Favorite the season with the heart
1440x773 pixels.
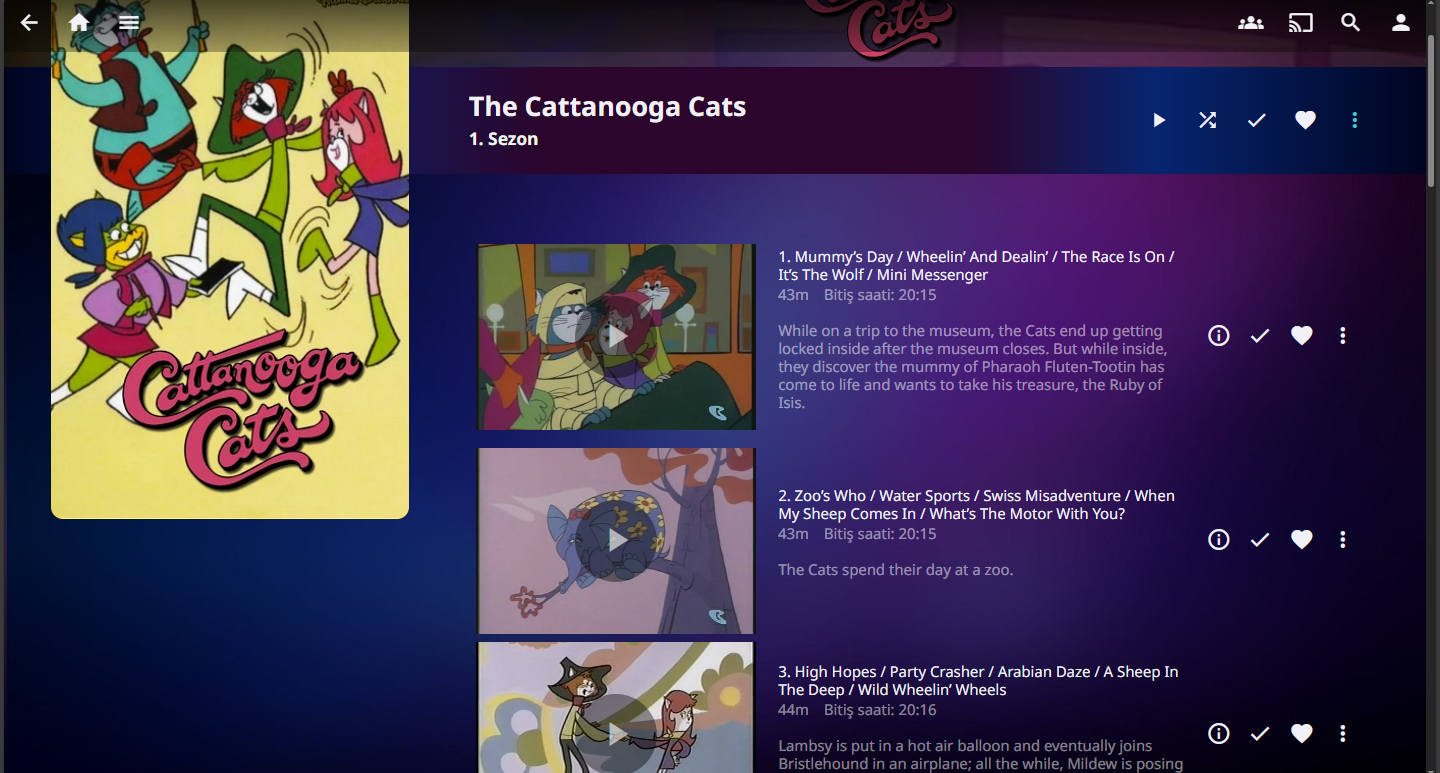[1306, 120]
